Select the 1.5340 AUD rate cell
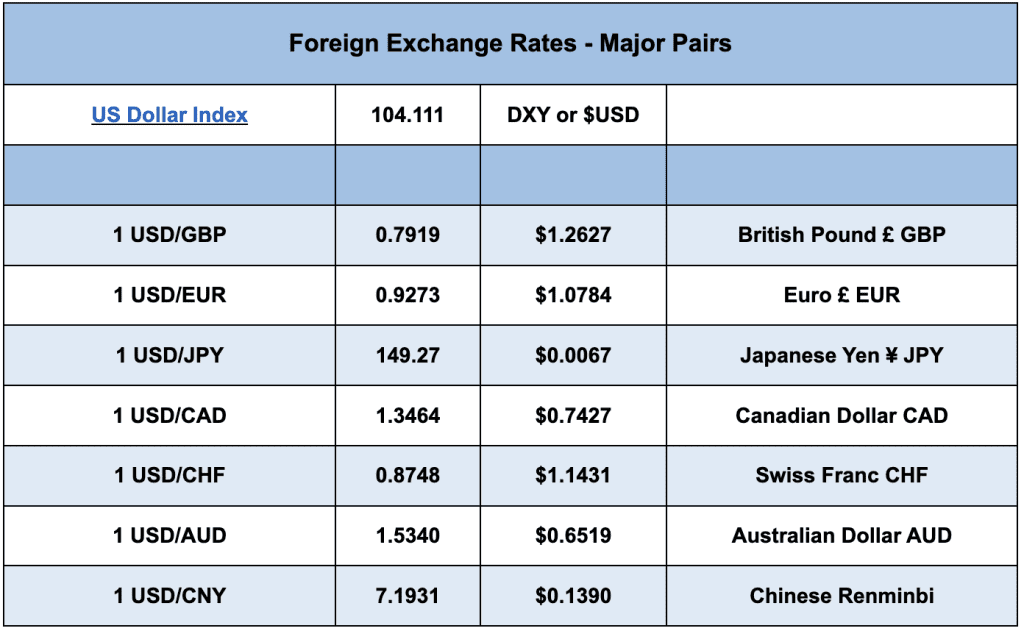The width and height of the screenshot is (1024, 631). [407, 535]
